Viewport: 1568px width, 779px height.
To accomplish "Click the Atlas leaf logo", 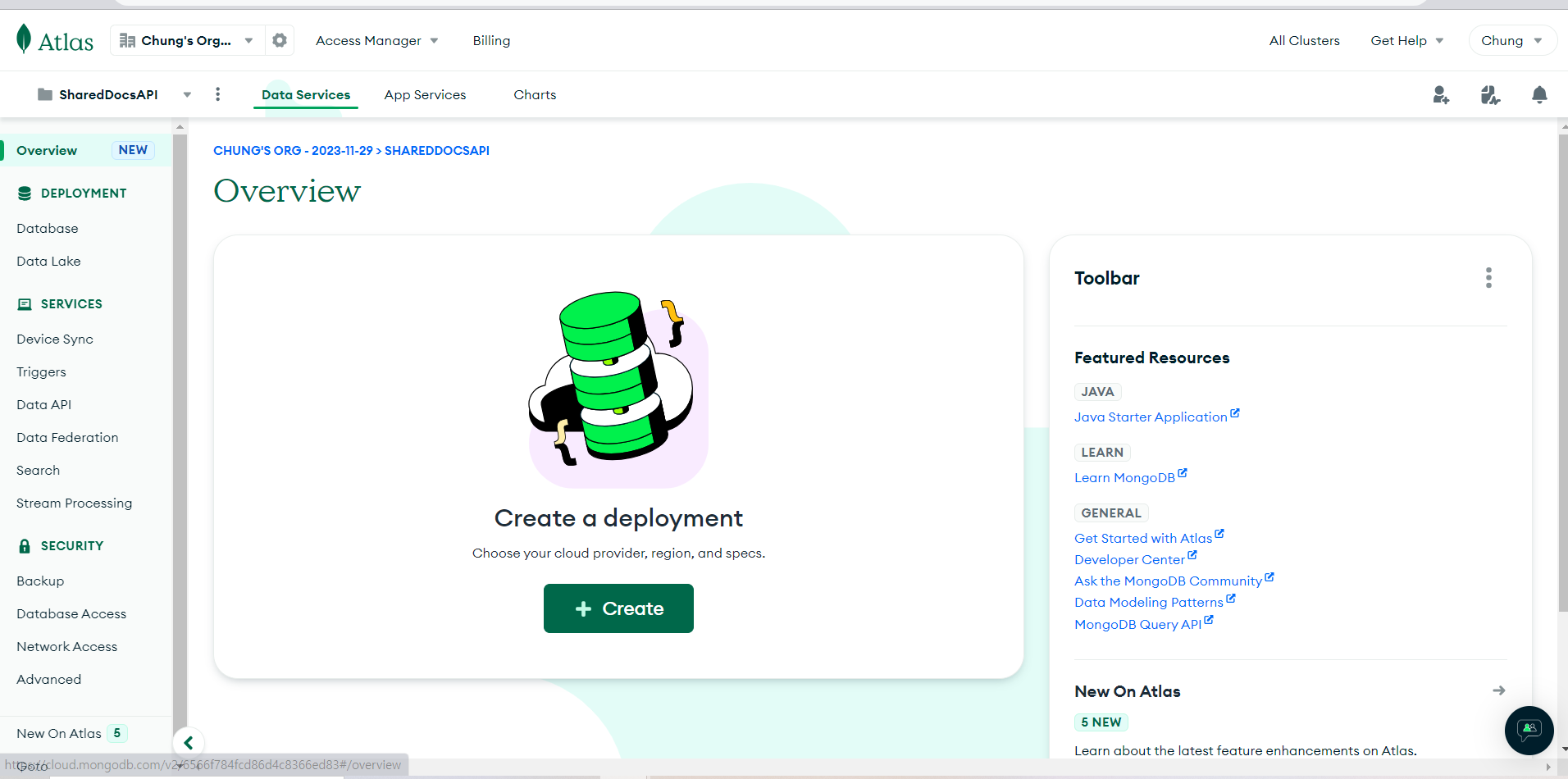I will [24, 39].
